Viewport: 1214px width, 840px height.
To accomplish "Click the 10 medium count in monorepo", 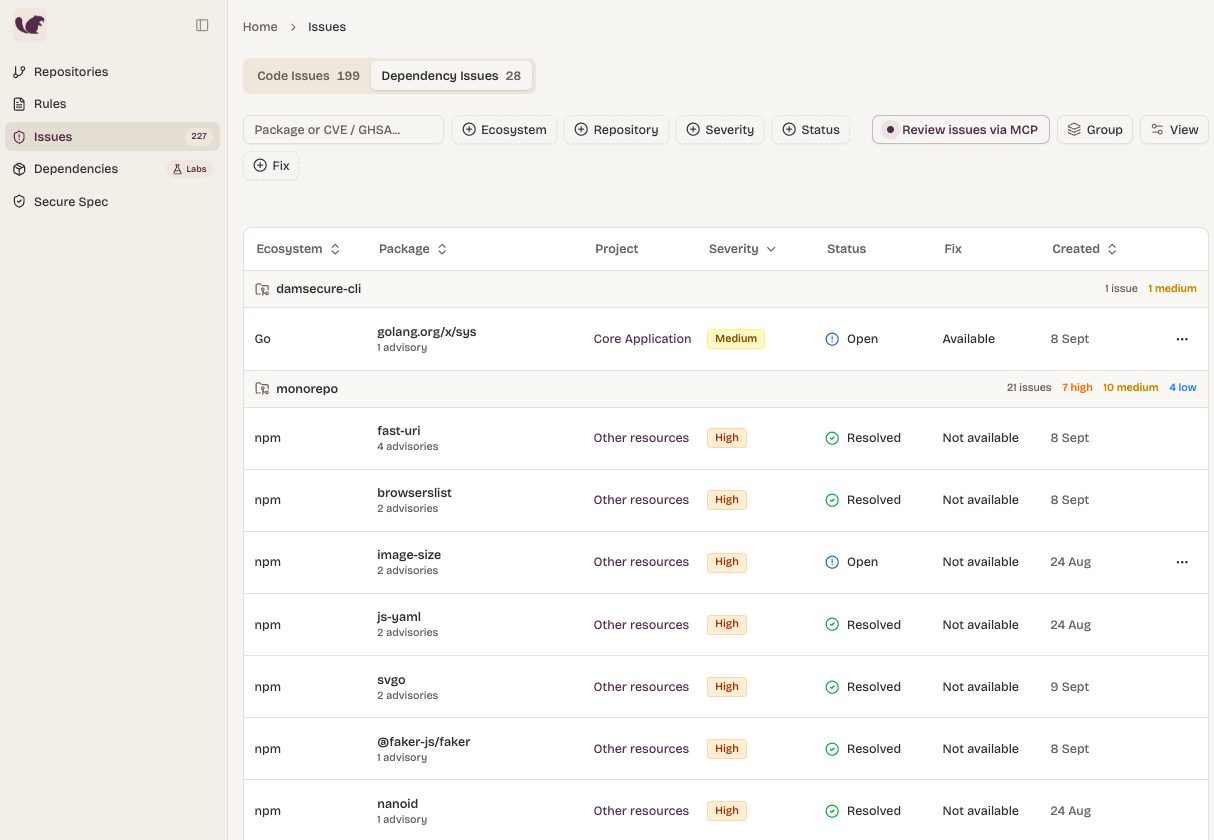I will [1130, 388].
